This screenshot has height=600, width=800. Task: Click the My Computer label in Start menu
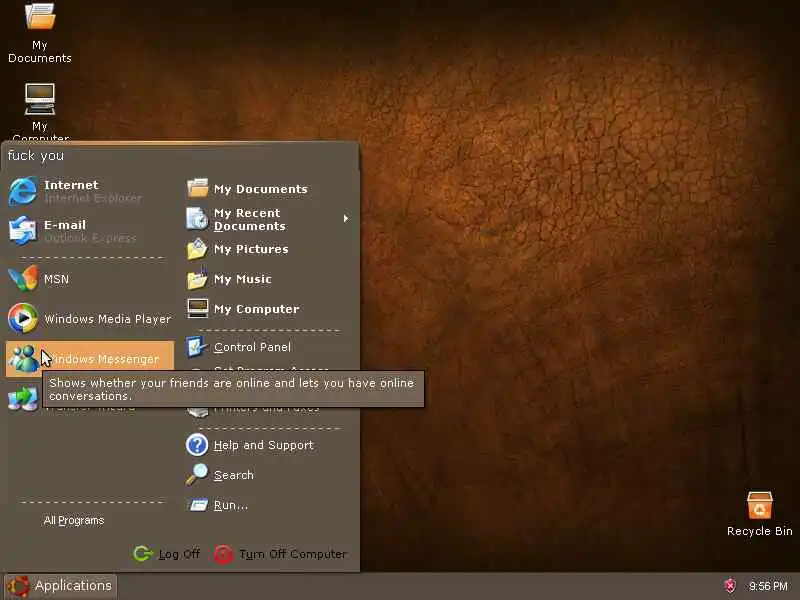pyautogui.click(x=257, y=309)
